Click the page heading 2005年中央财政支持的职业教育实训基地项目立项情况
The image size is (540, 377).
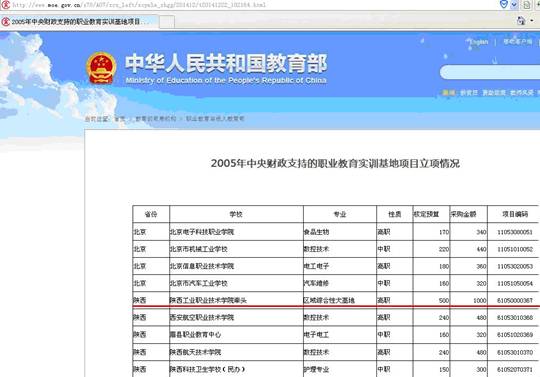pos(335,163)
